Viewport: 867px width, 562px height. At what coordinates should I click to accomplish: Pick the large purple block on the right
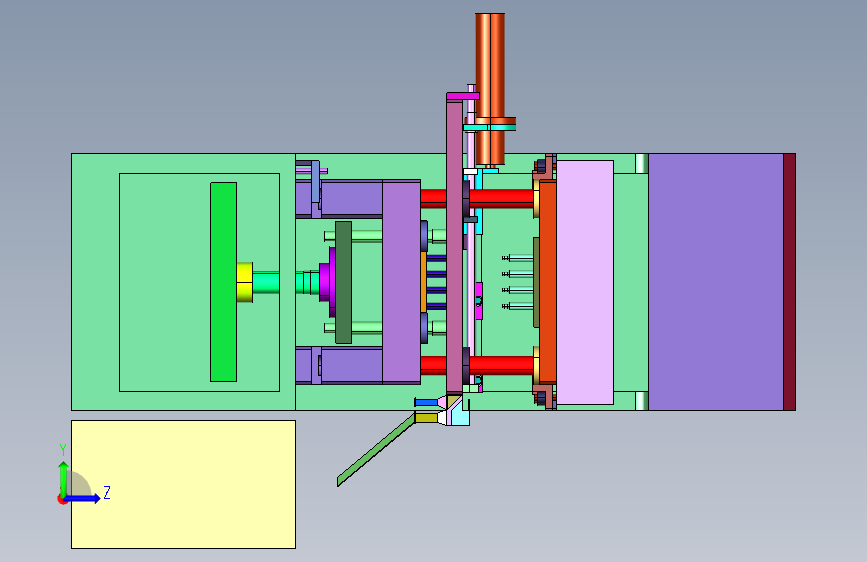[715, 282]
